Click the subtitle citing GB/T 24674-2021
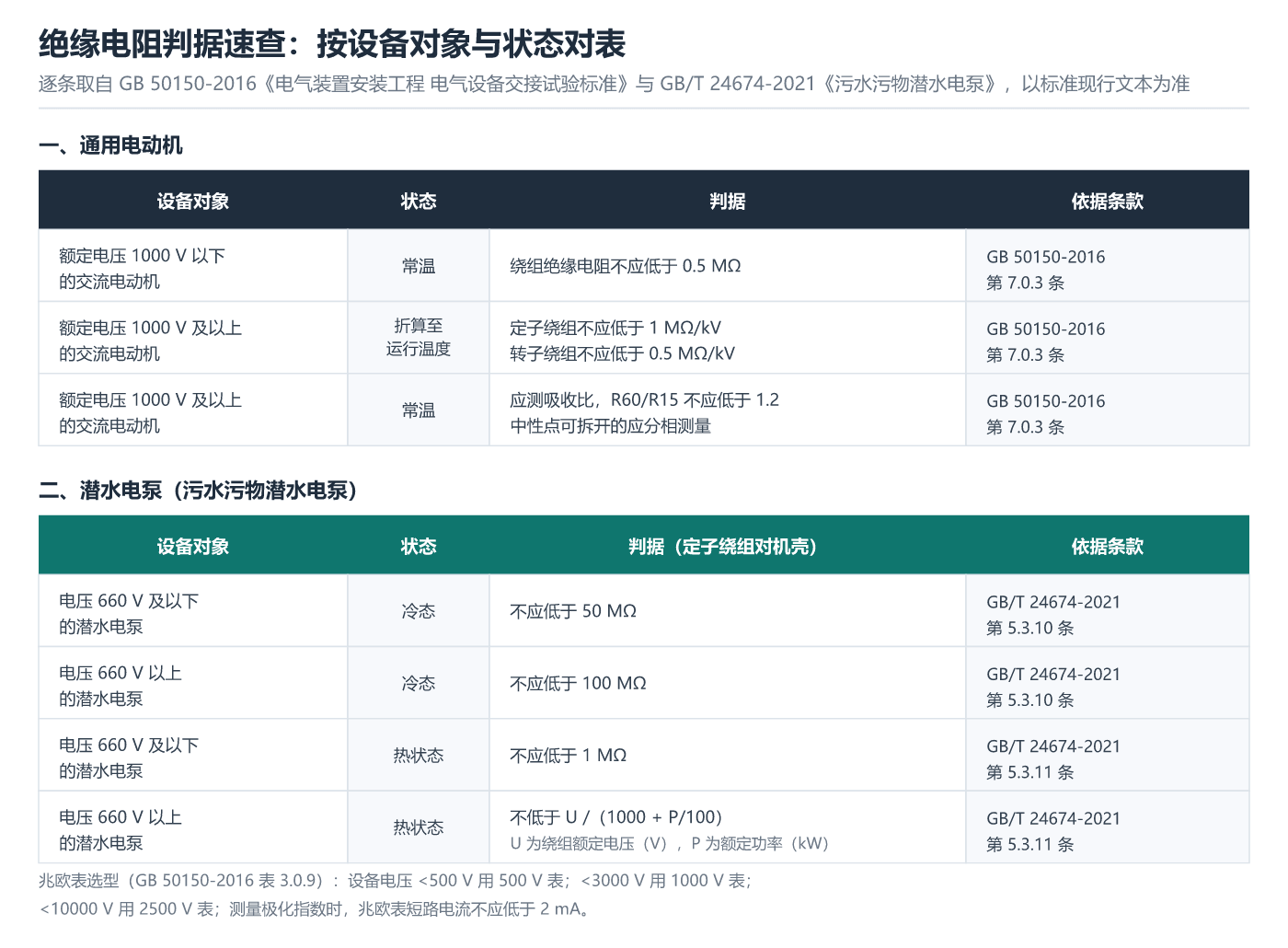The height and width of the screenshot is (948, 1288). (x=614, y=84)
